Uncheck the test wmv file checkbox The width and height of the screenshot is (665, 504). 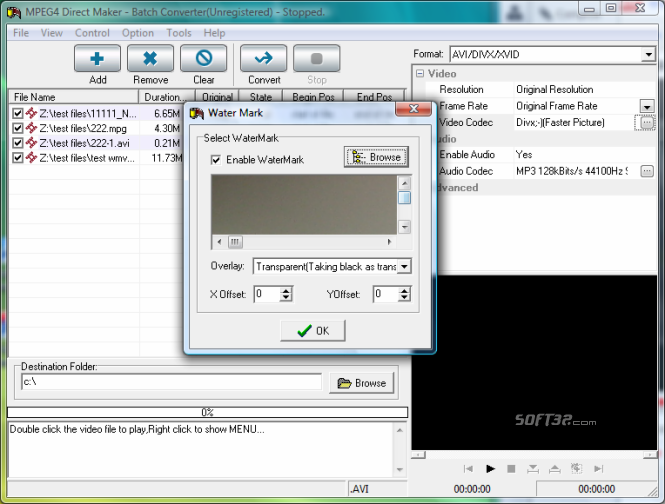17,158
